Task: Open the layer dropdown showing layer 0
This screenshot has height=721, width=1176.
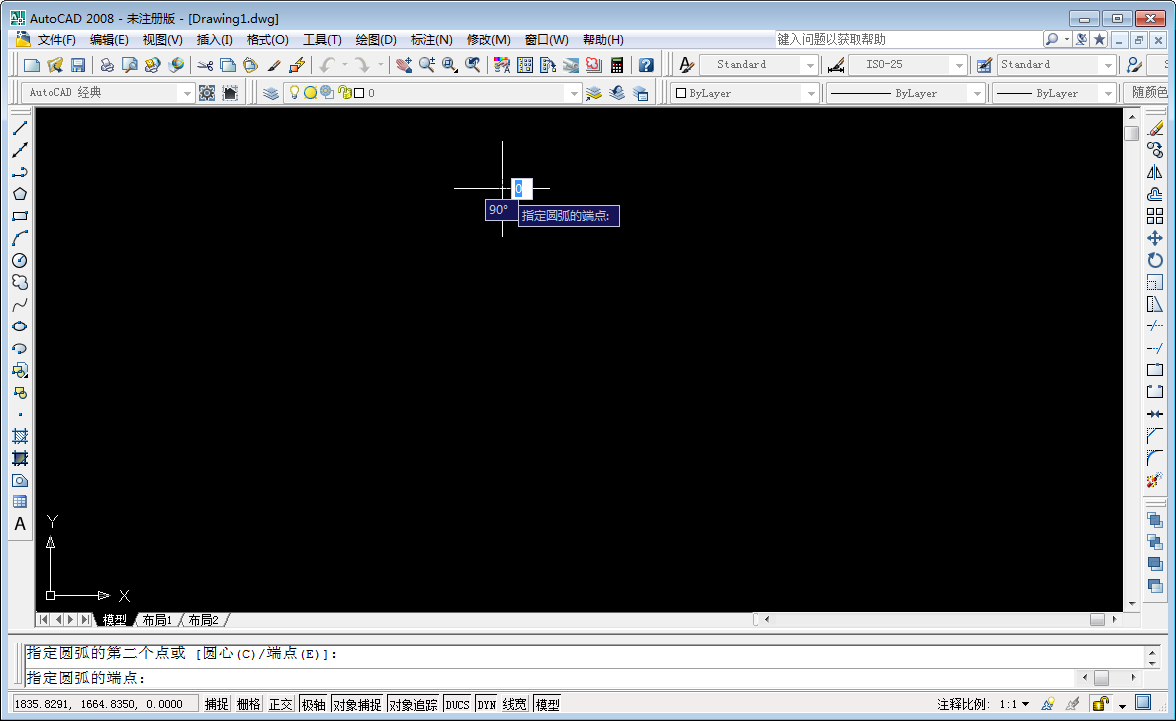Action: (575, 92)
